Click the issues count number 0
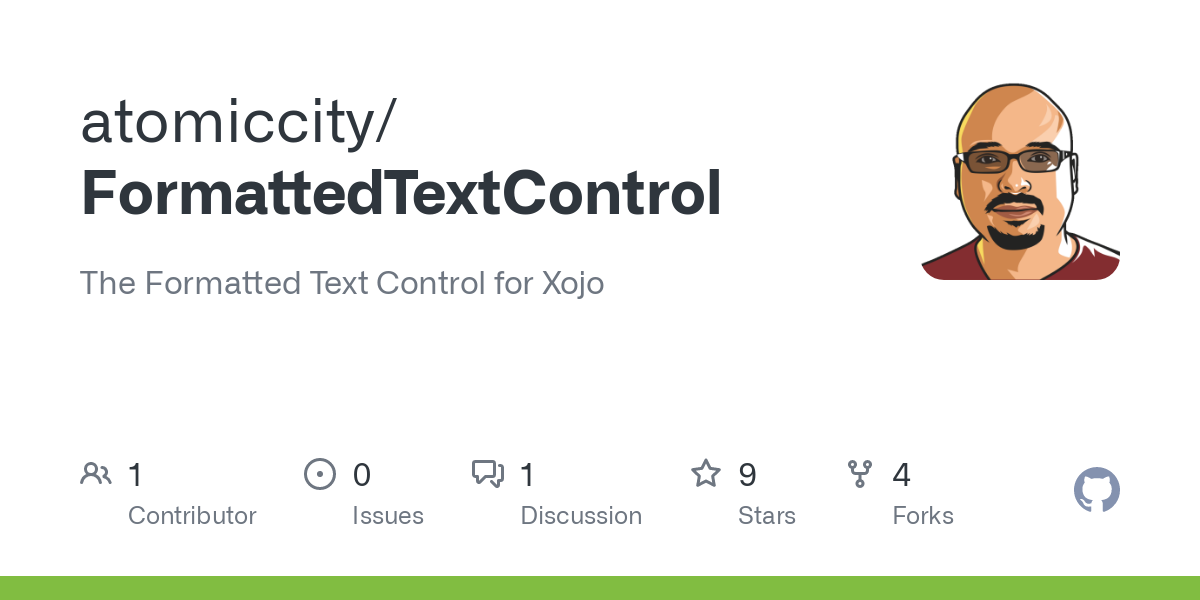Screen dimensions: 1200x600 click(362, 474)
